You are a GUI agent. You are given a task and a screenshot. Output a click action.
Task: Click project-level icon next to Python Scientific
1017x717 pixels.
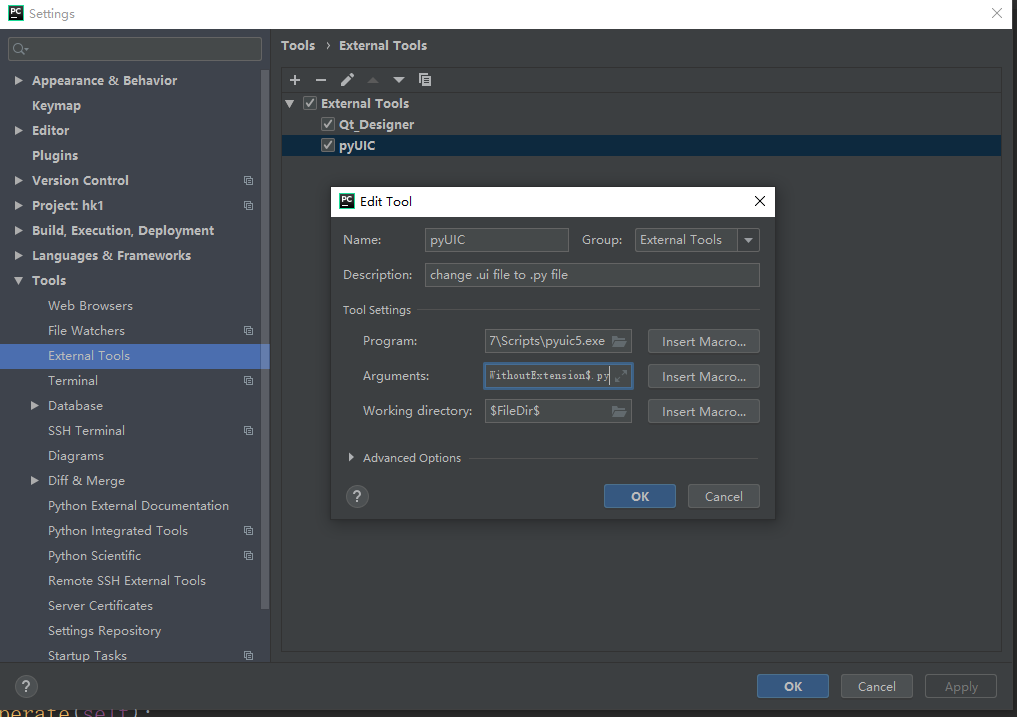248,556
